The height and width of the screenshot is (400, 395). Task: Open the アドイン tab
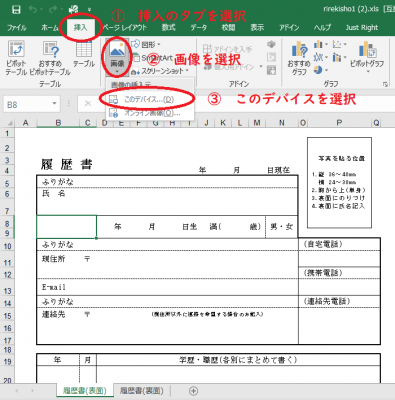289,28
